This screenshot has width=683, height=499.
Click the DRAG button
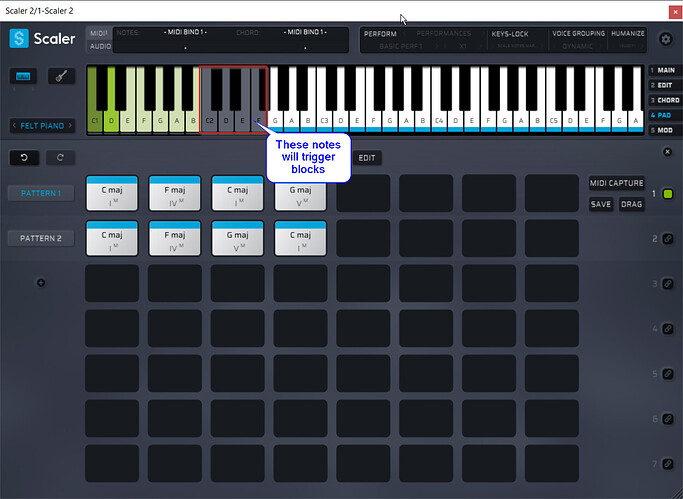pyautogui.click(x=632, y=204)
